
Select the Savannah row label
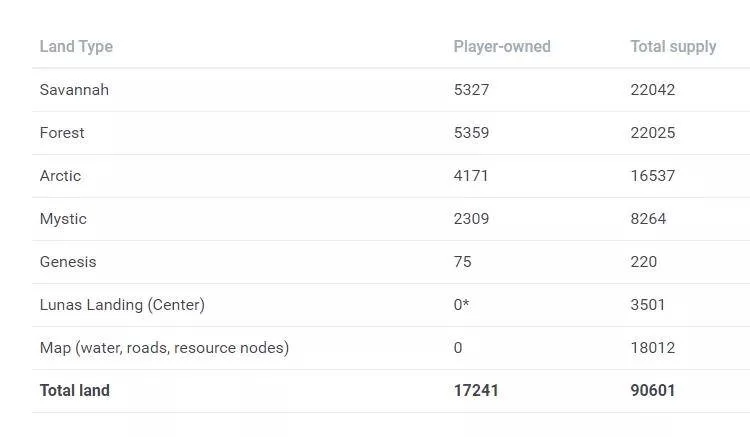[74, 90]
